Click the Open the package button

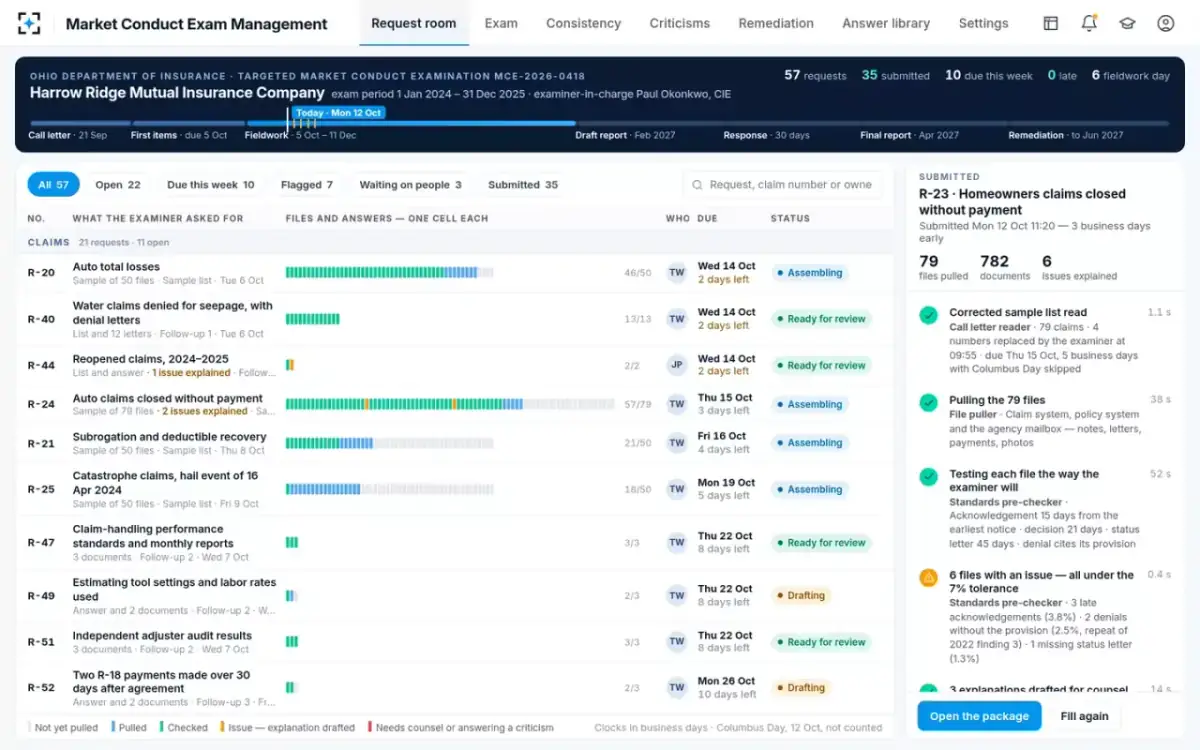[x=979, y=716]
